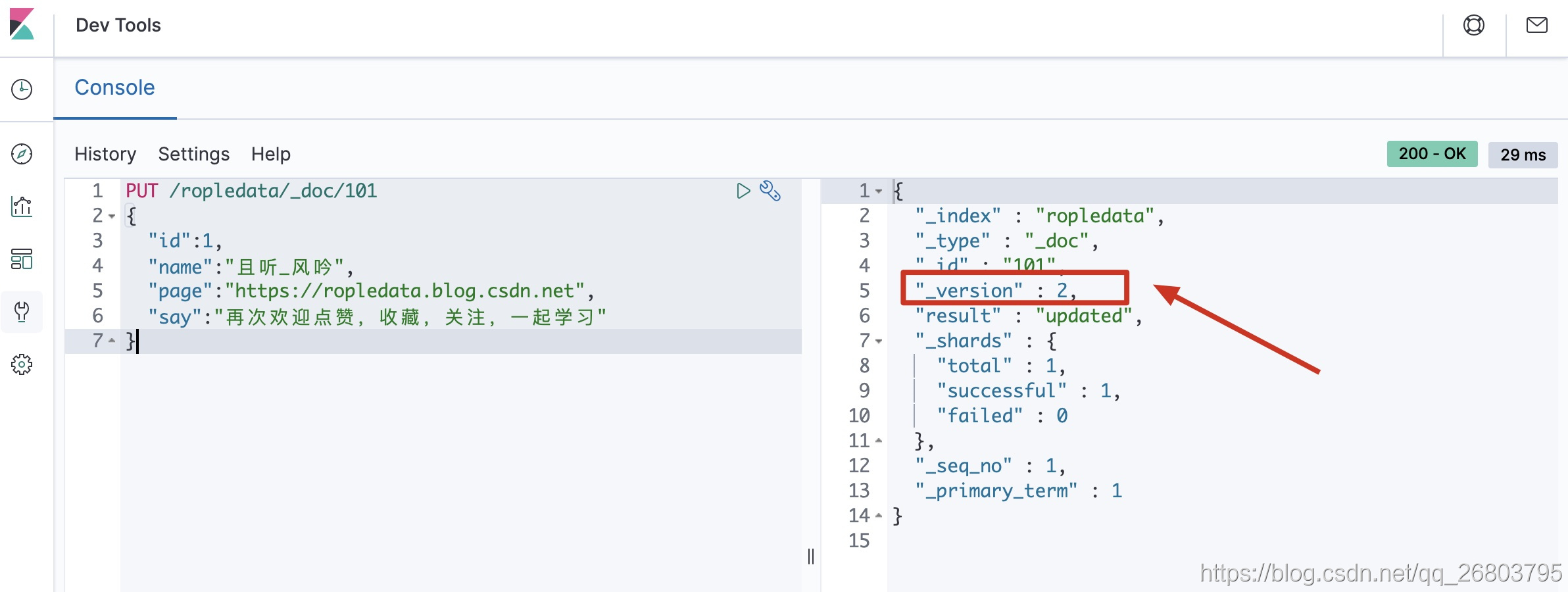Click the "page" URL line in request
This screenshot has height=592, width=1568.
tap(372, 291)
